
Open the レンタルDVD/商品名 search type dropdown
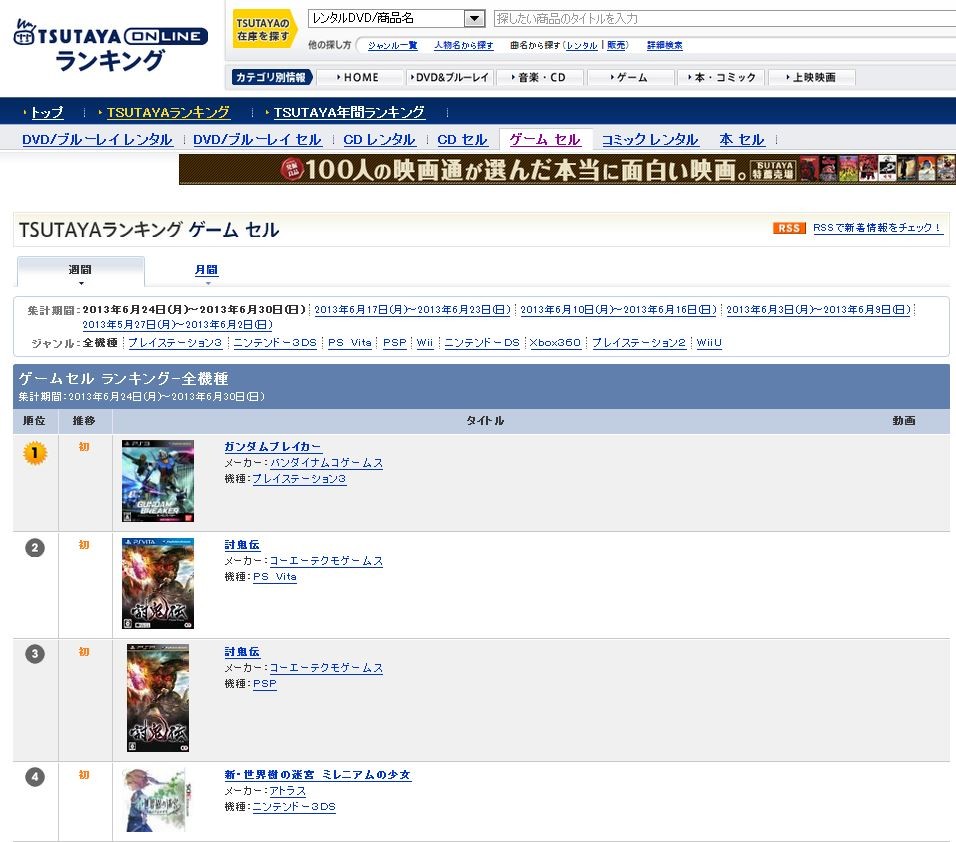(396, 18)
